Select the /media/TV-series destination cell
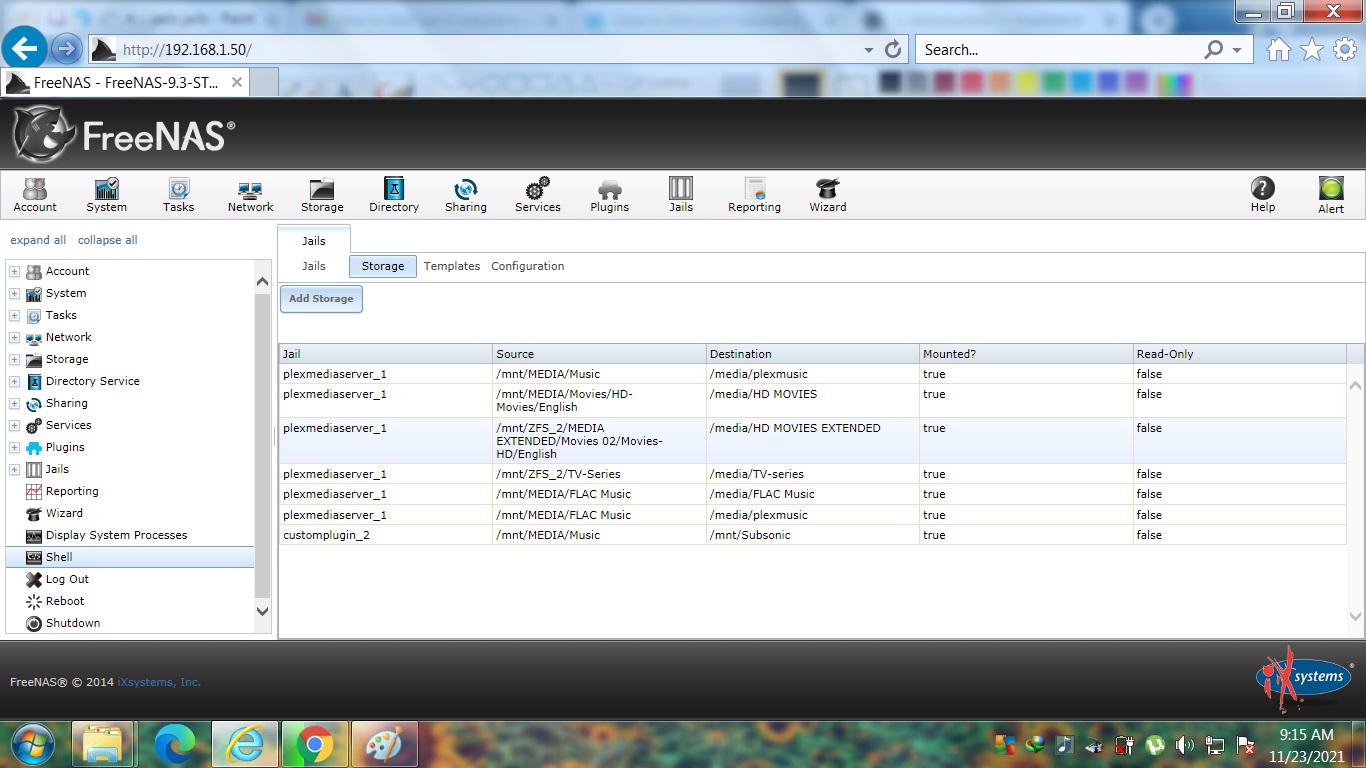This screenshot has height=768, width=1366. [812, 474]
